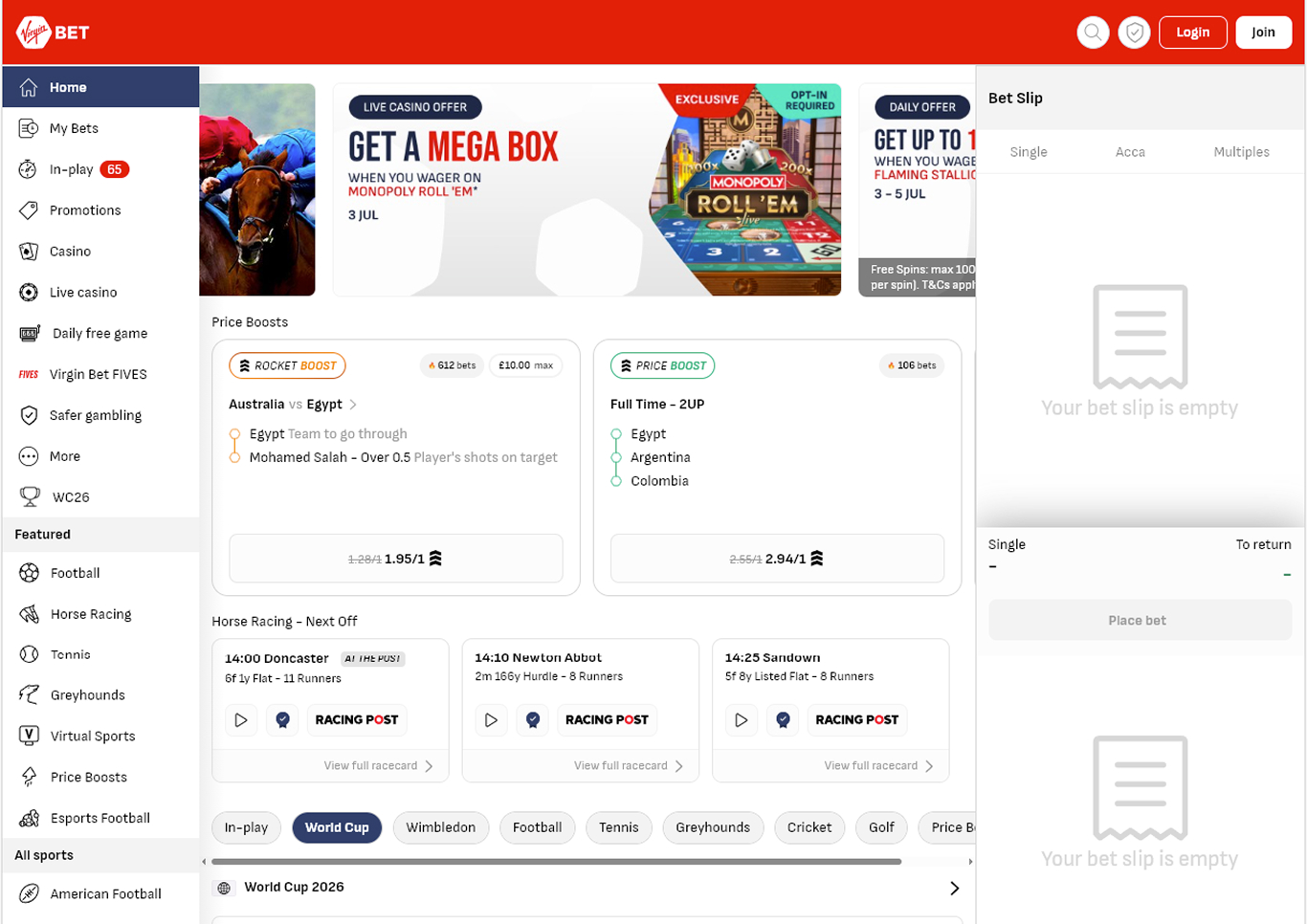The height and width of the screenshot is (924, 1307).
Task: Select the World Cup filter chip
Action: [x=337, y=827]
